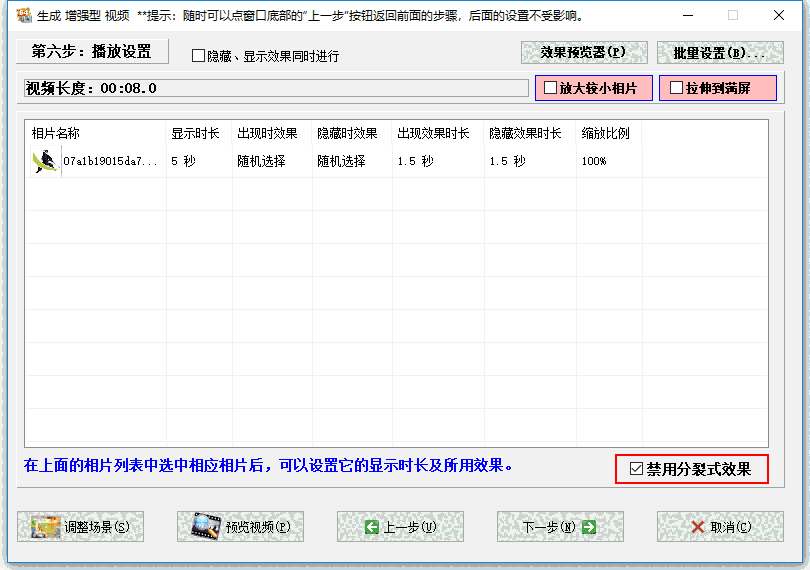Open 批量设置(B)... button

(x=720, y=53)
